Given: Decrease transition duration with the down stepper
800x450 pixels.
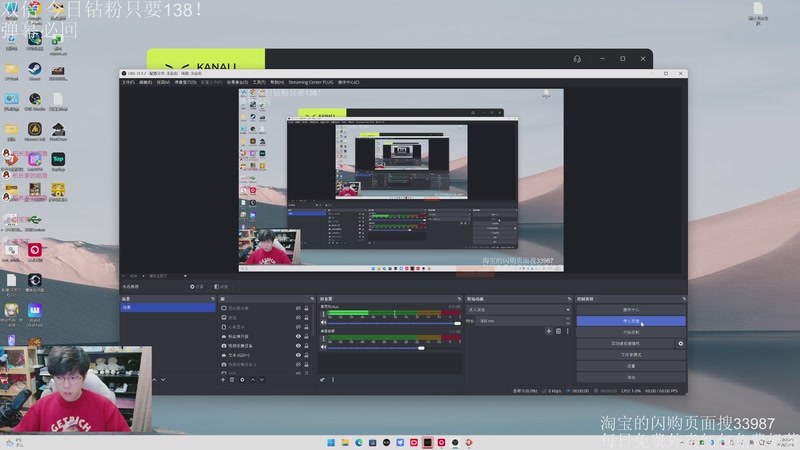Looking at the screenshot, I should click(x=568, y=323).
